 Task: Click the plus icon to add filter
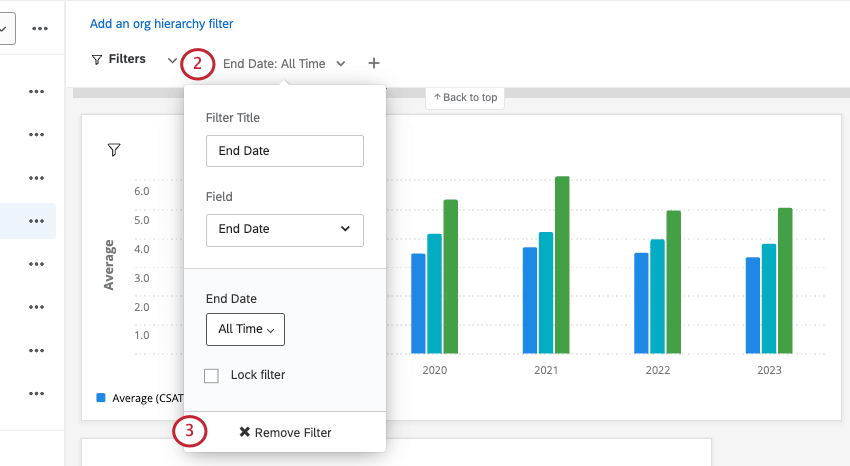point(374,63)
